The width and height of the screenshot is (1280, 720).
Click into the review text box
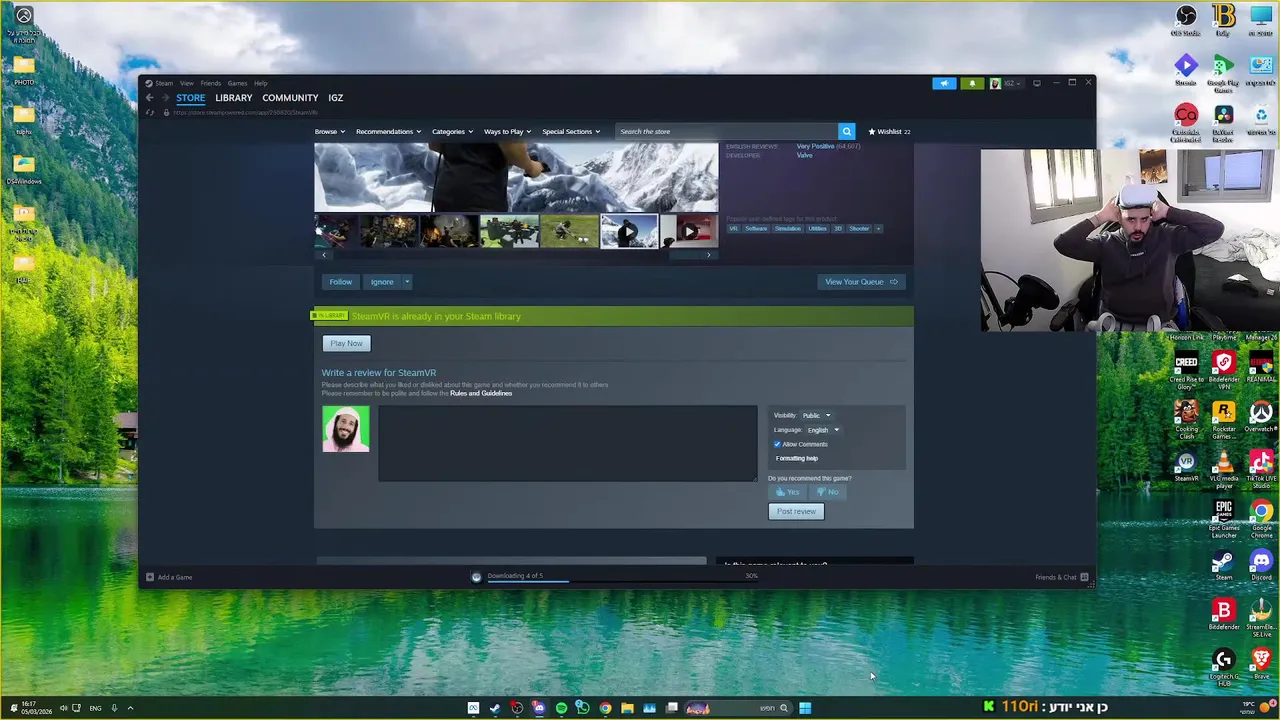tap(567, 443)
